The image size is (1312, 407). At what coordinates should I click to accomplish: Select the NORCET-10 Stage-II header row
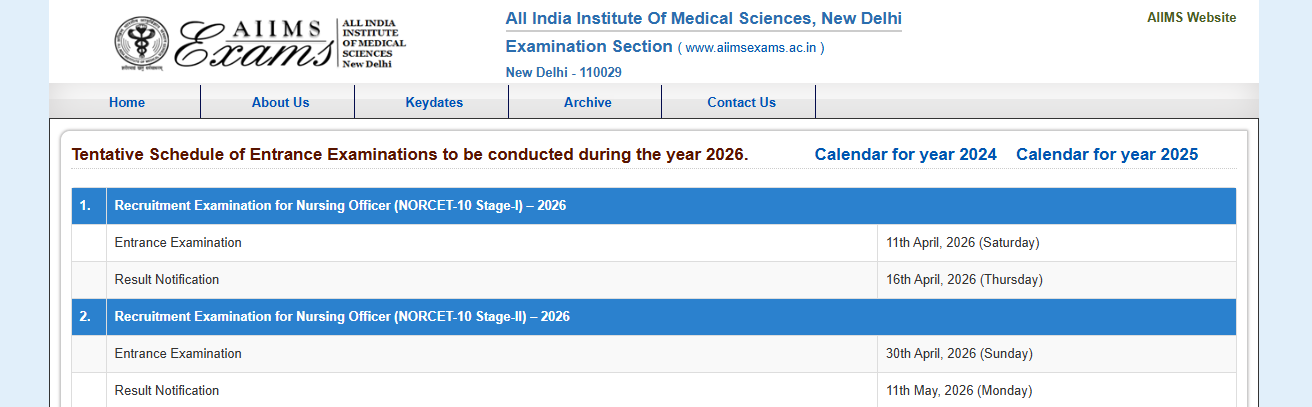click(342, 317)
